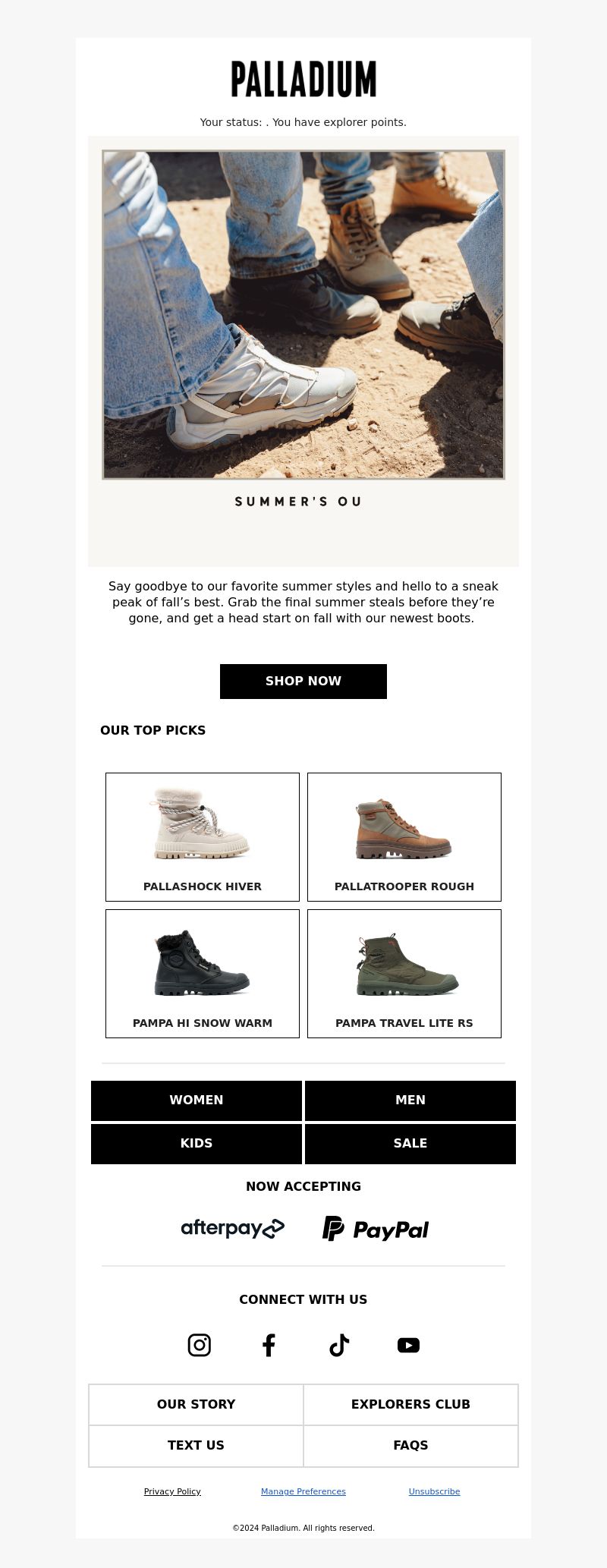The image size is (607, 1568).
Task: Open the WOMEN category
Action: [197, 1100]
